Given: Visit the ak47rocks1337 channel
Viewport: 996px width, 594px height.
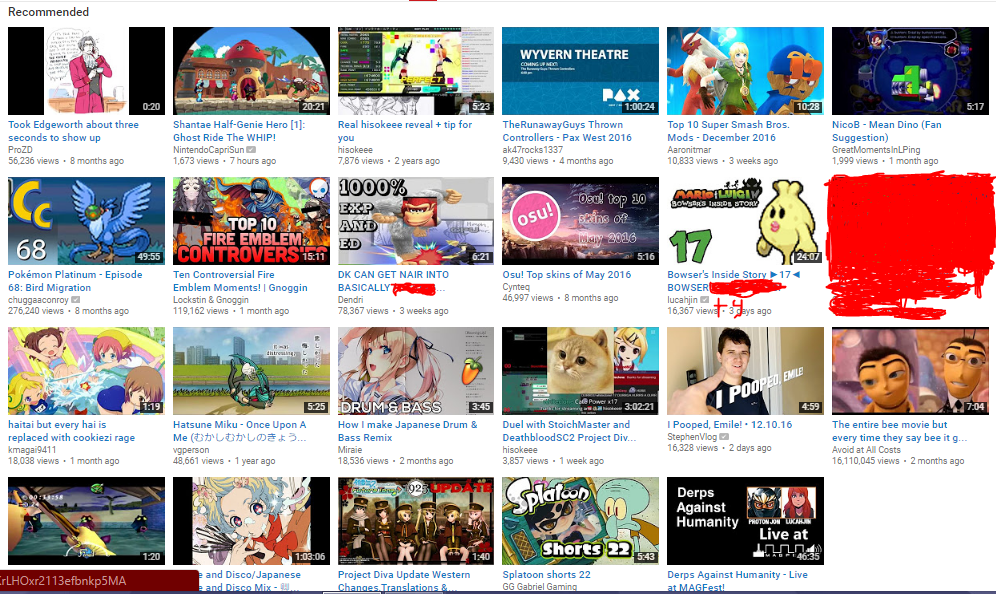Looking at the screenshot, I should tap(532, 150).
